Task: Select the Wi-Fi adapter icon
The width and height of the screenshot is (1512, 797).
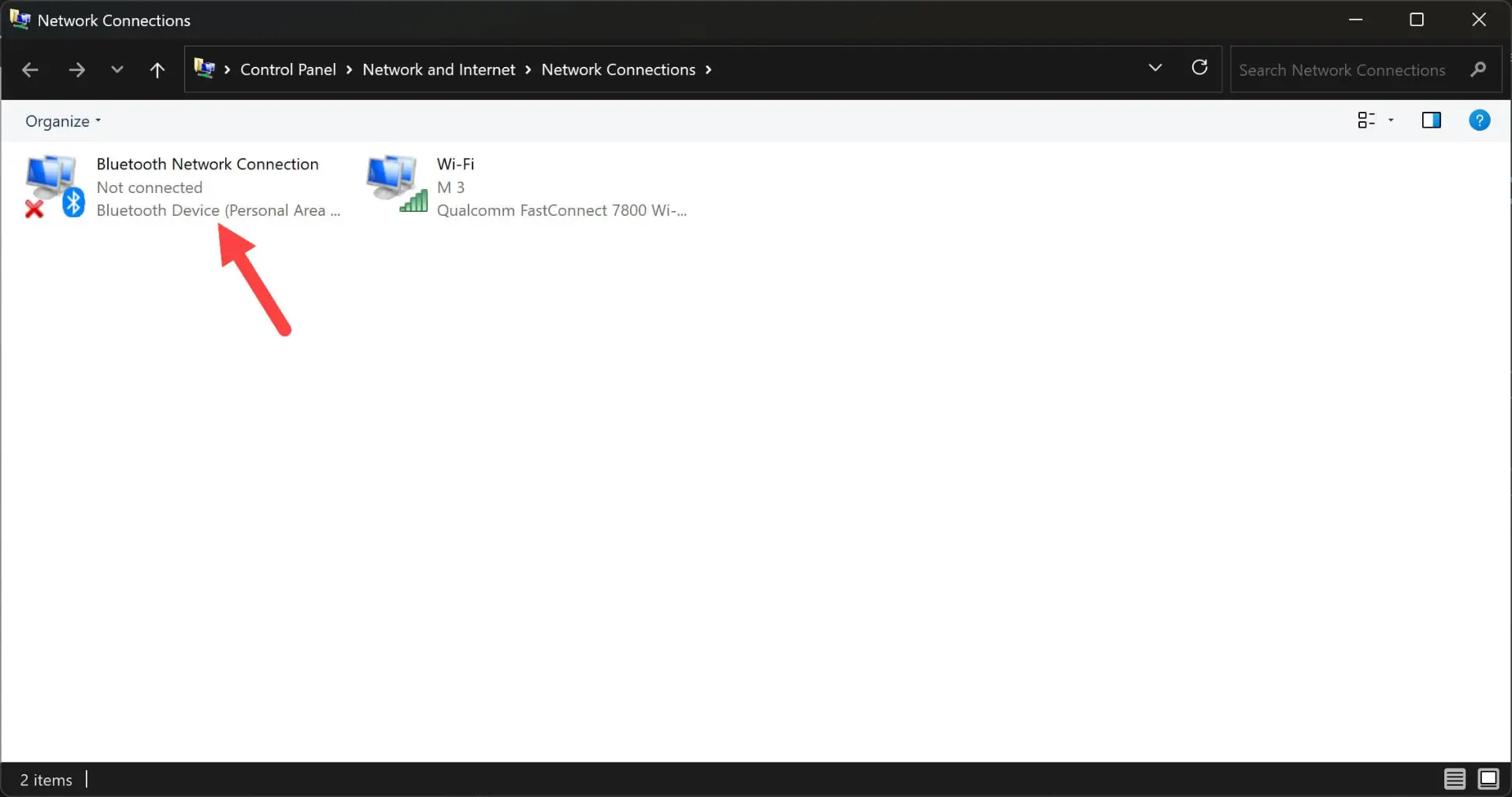Action: [x=397, y=184]
